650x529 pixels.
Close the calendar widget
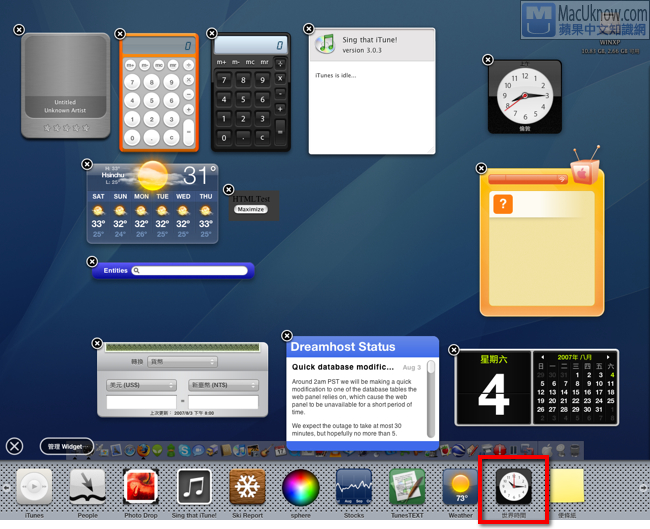[454, 350]
